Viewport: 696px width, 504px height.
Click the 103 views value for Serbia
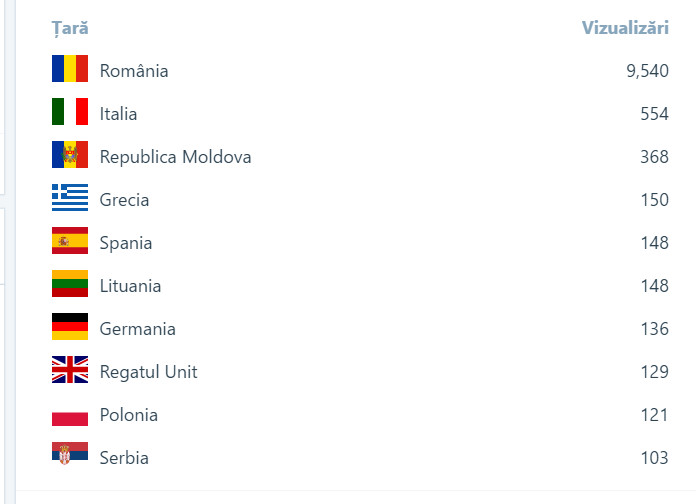click(x=654, y=458)
